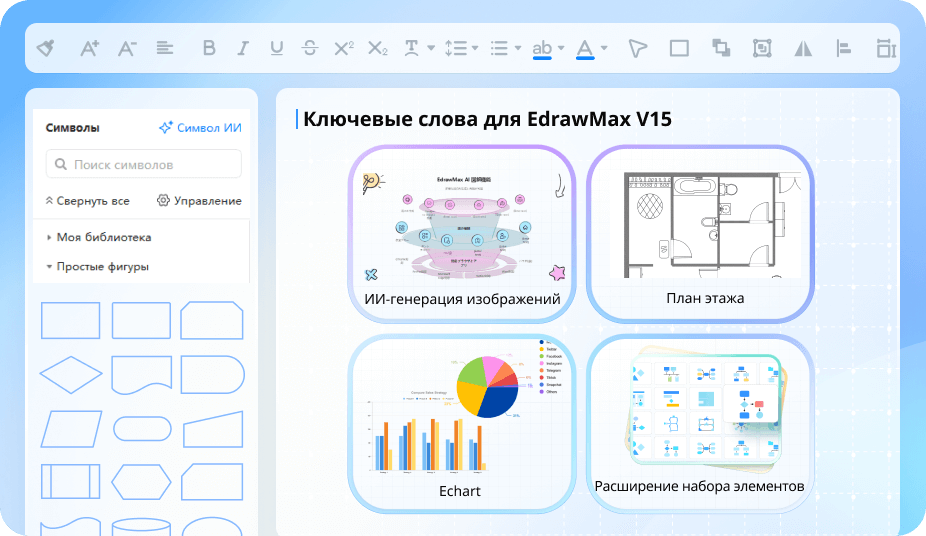This screenshot has height=536, width=926.
Task: Select the stadium terminator shape
Action: point(142,429)
